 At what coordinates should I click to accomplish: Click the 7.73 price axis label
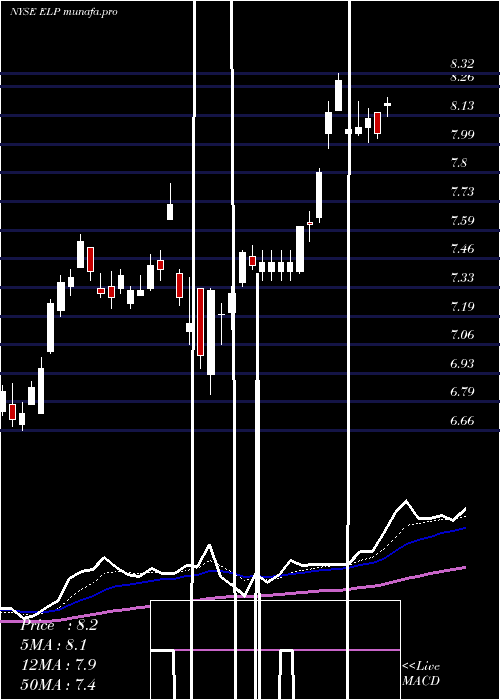462,192
